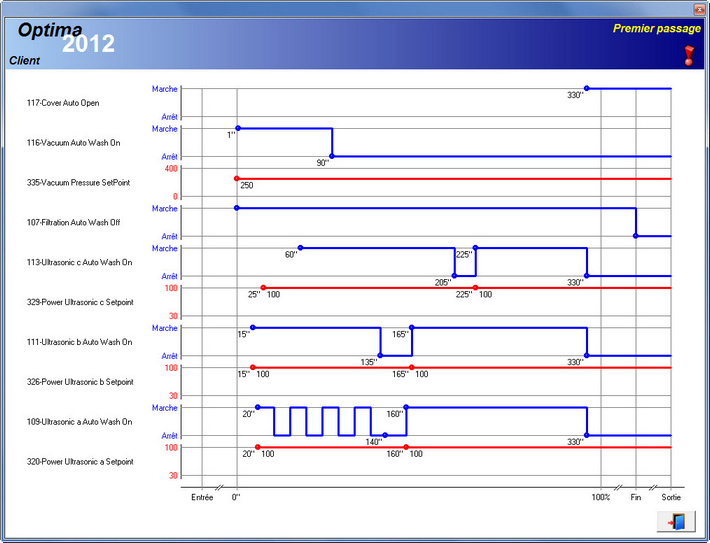Select the 135'' marker on Ultrasonic b Auto Wash
Screen dimensions: 710x543
coord(380,356)
